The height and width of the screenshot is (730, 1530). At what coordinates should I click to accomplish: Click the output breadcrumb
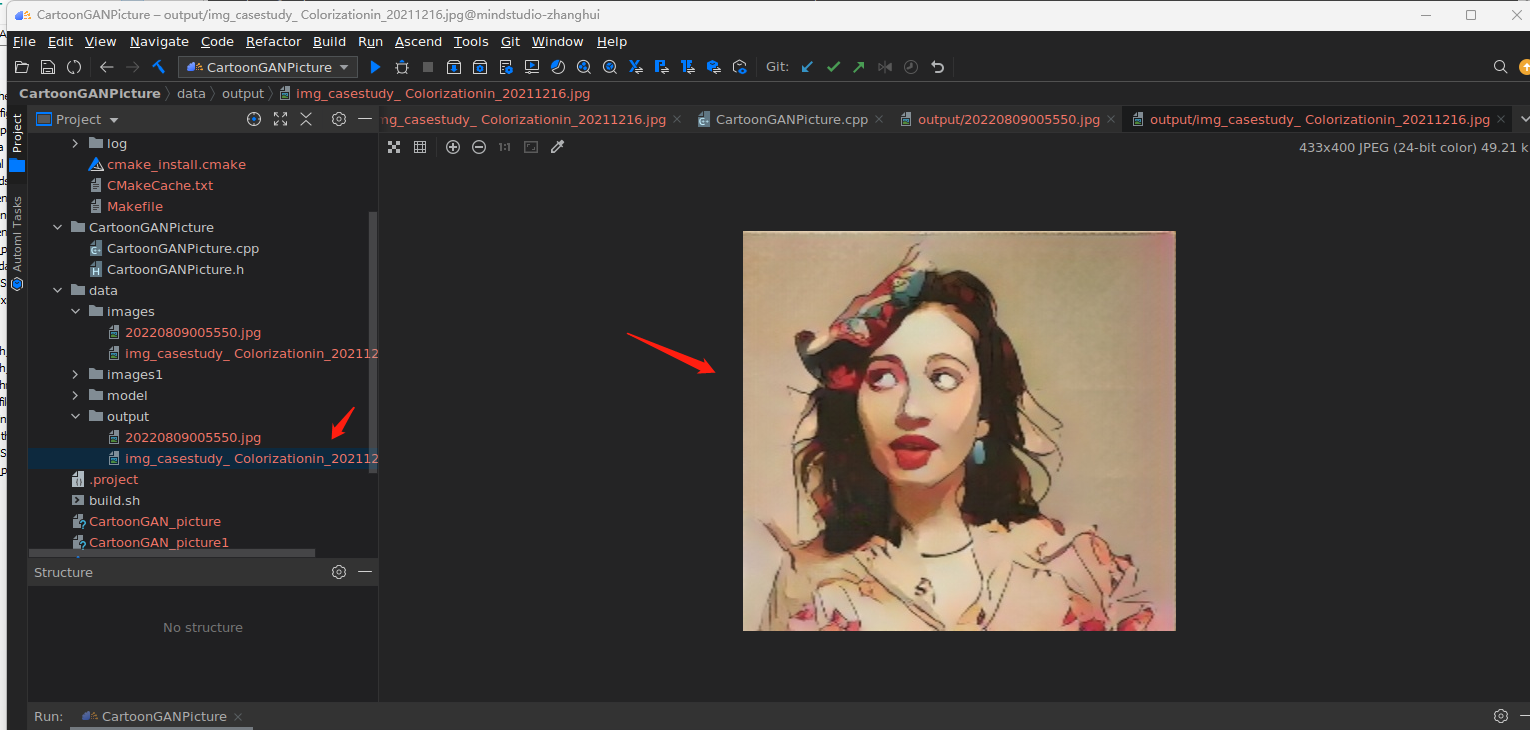pos(243,93)
